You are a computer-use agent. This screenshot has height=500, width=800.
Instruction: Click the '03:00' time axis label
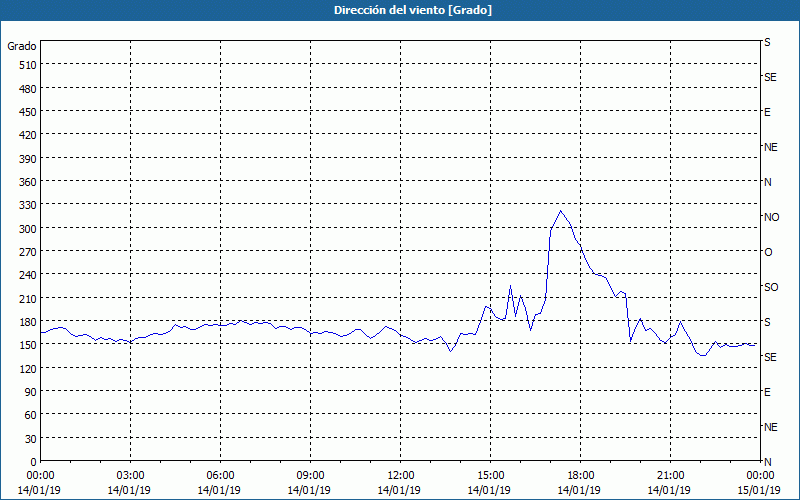(130, 476)
